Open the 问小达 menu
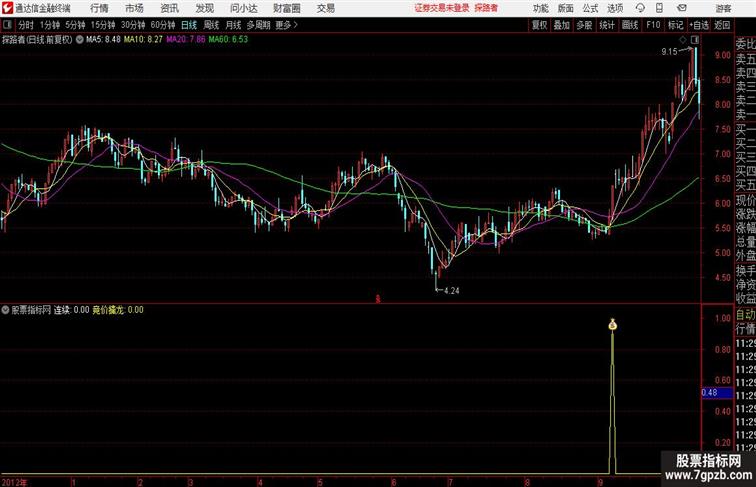Image resolution: width=756 pixels, height=487 pixels. 243,8
